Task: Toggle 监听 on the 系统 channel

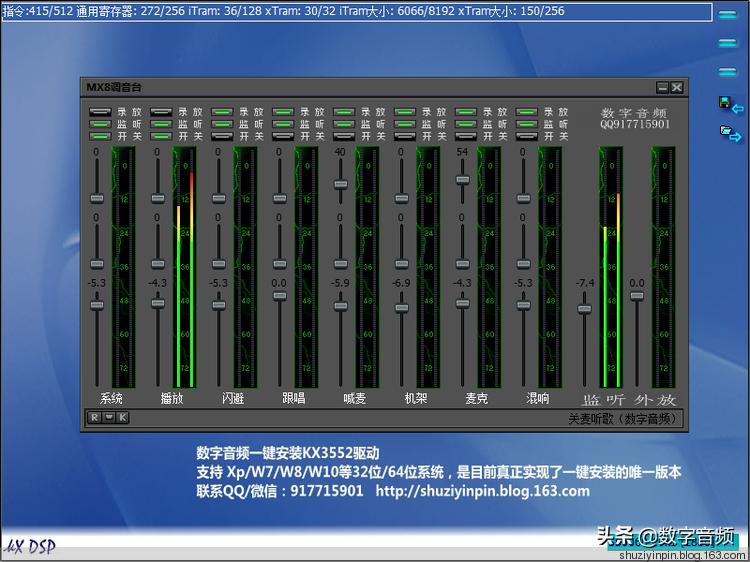Action: 100,124
